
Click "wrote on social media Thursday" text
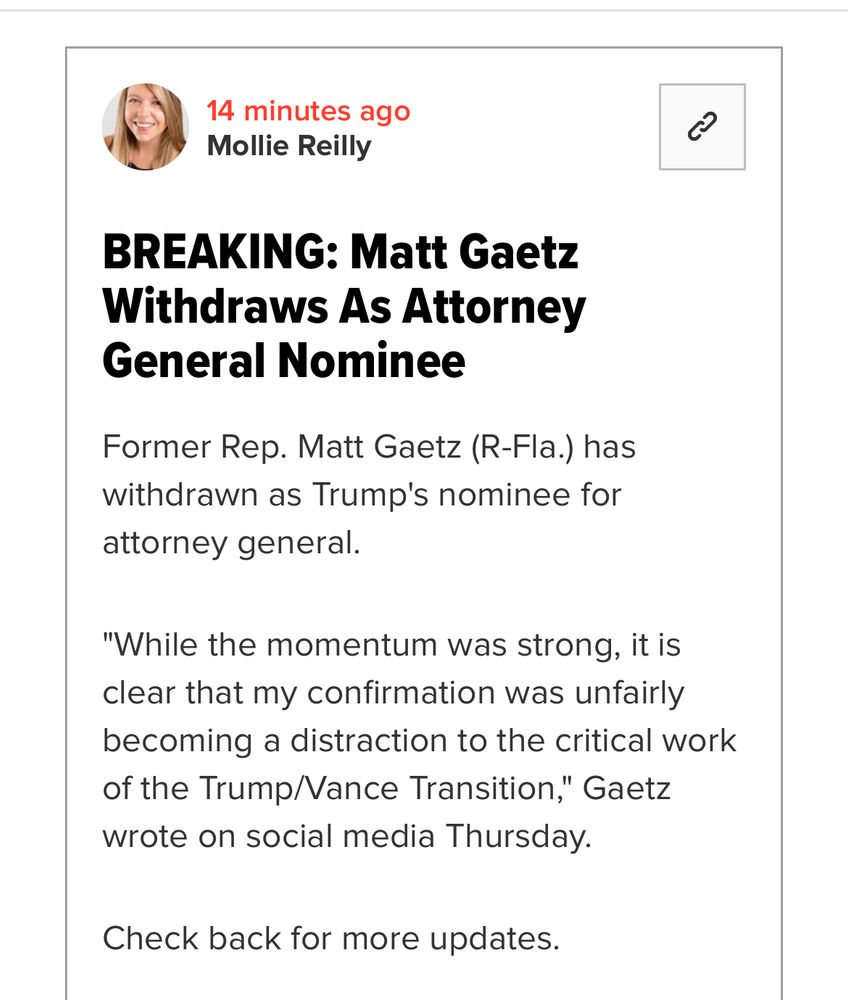click(x=346, y=836)
